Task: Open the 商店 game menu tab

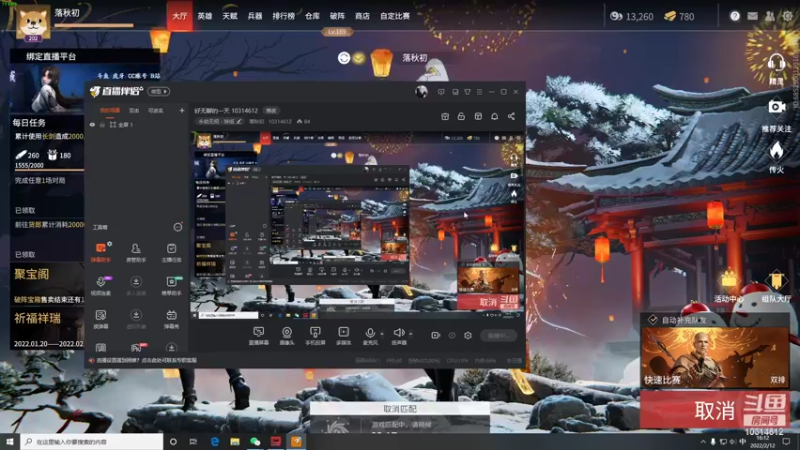Action: 362,16
